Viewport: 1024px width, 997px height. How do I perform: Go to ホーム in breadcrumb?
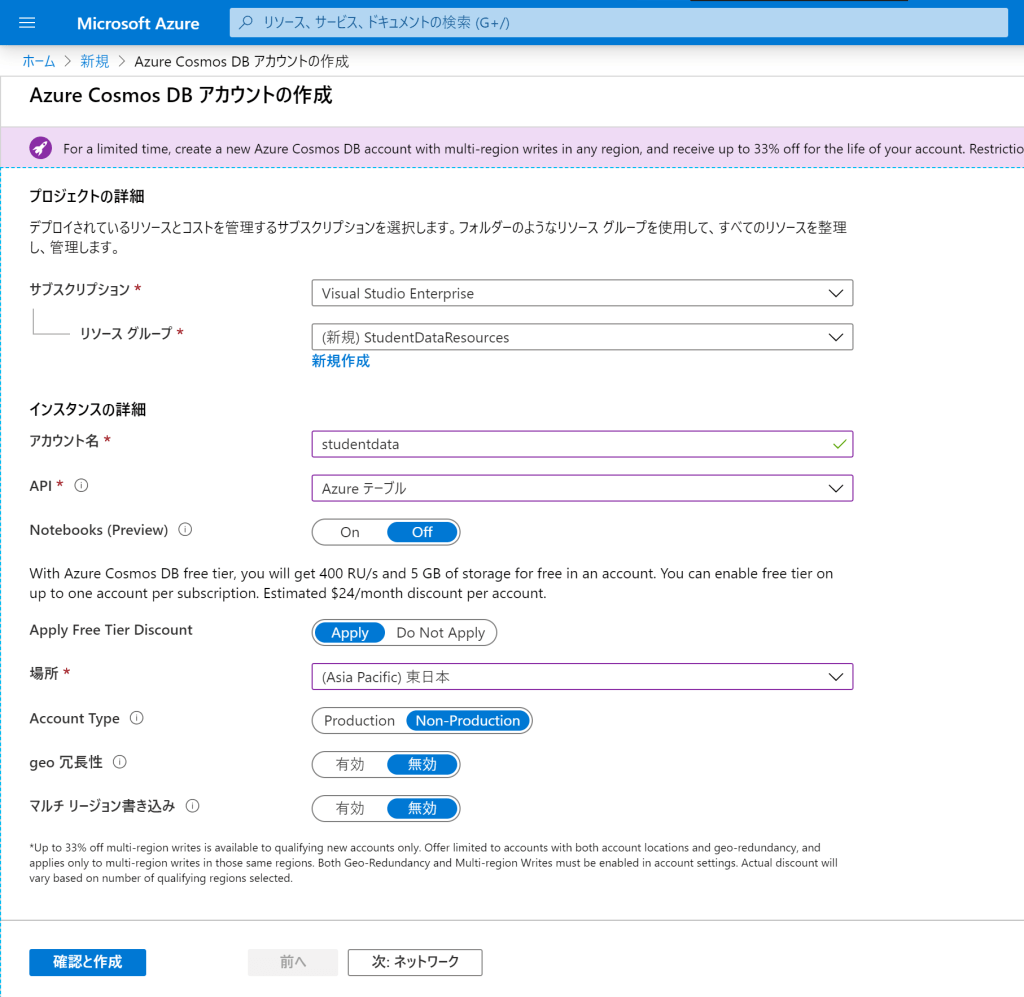point(39,61)
